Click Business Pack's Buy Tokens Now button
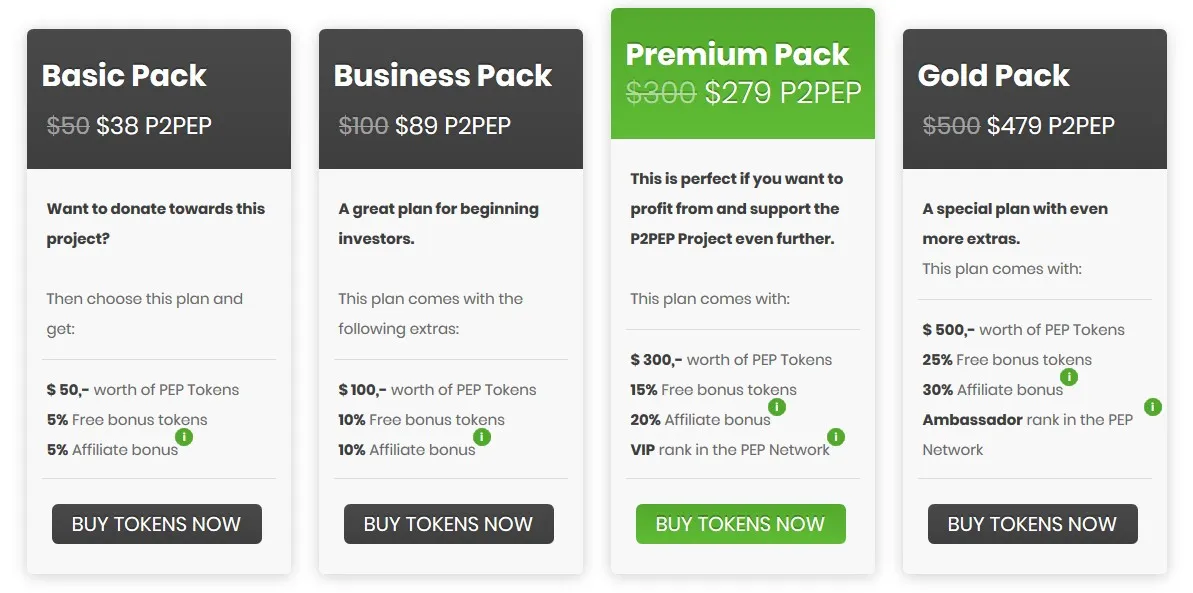Viewport: 1193px width, 593px height. [449, 524]
